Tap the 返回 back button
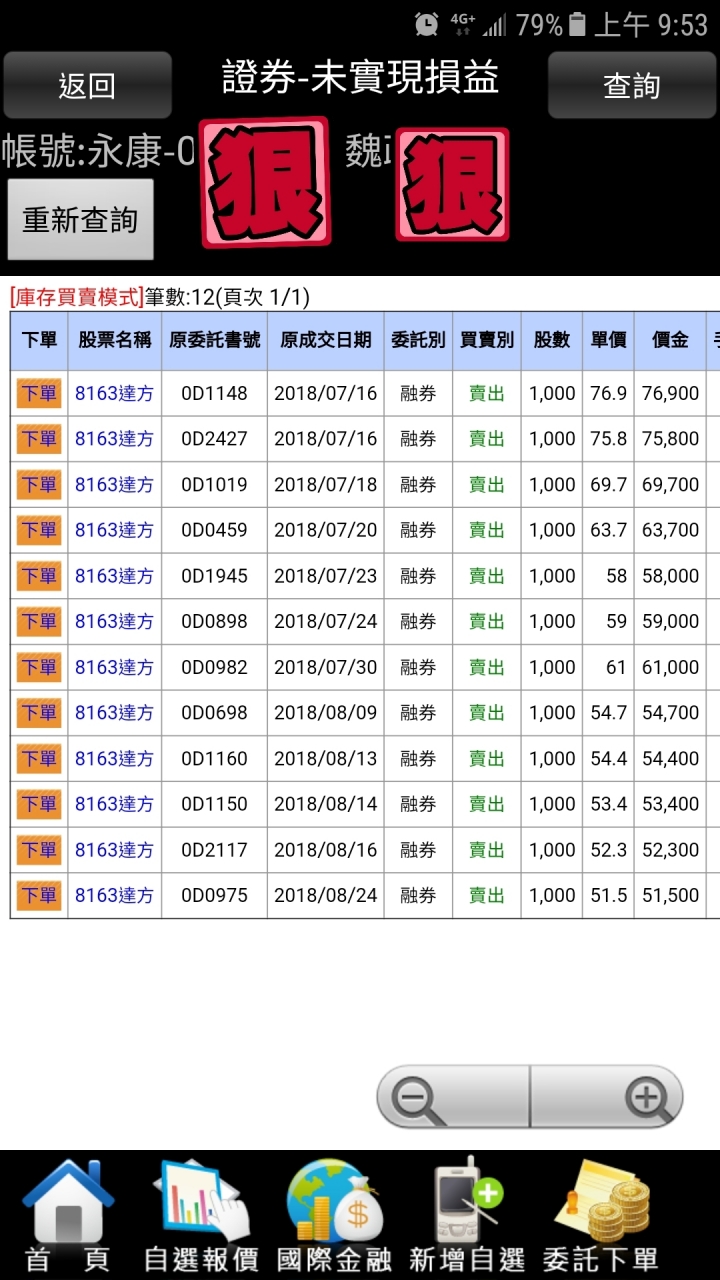The image size is (720, 1280). [x=87, y=85]
